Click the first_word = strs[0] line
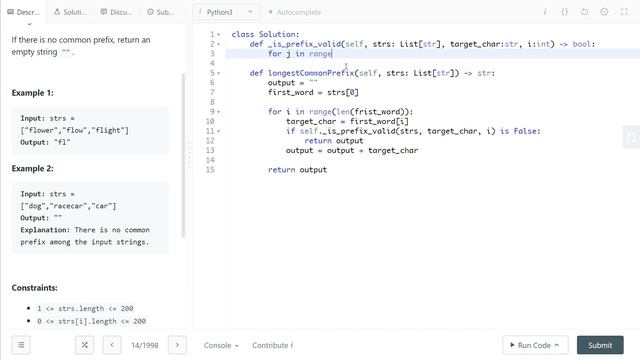Viewport: 640px width, 360px height. (313, 92)
